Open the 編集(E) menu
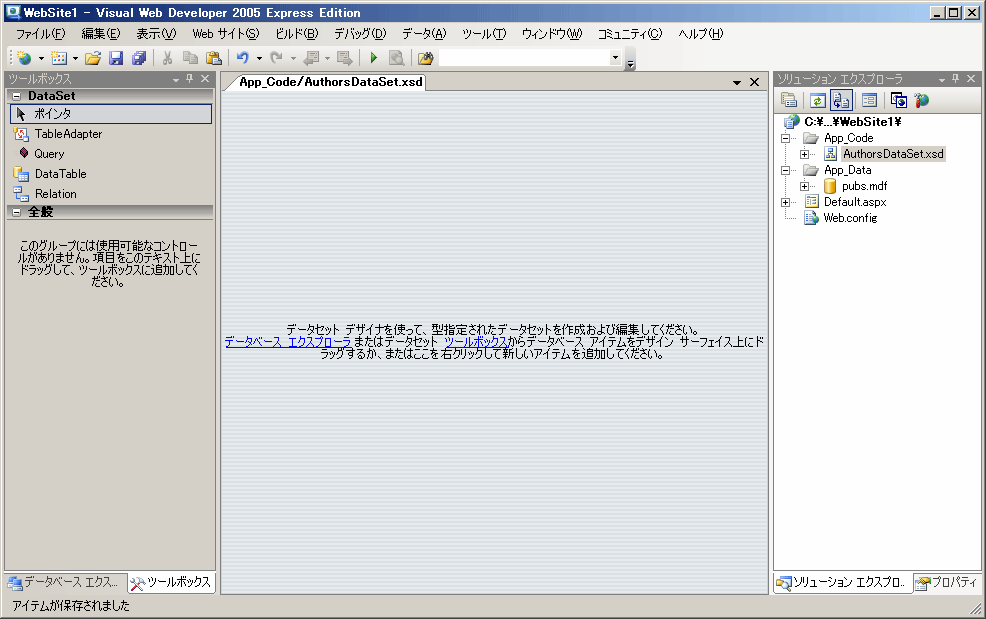986x619 pixels. (x=101, y=34)
